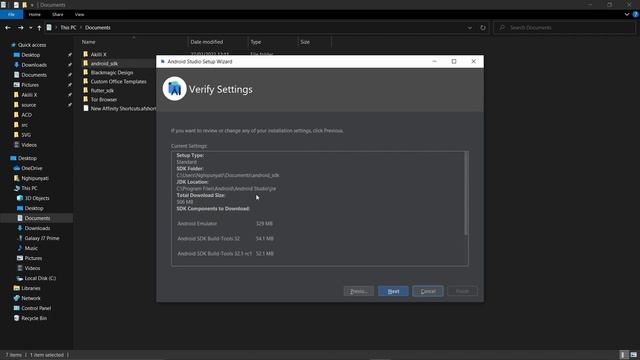This screenshot has width=640, height=360.
Task: Select the flutter_sdk folder
Action: [x=102, y=90]
